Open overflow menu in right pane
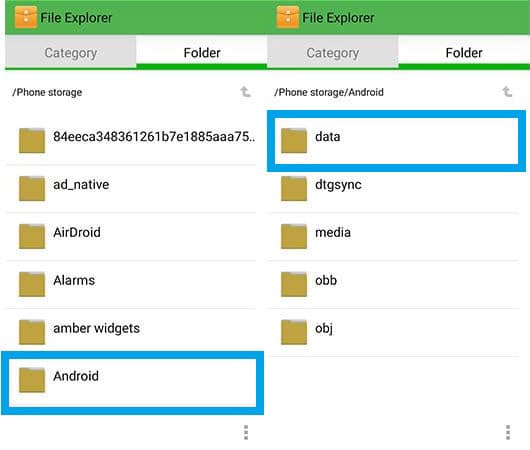 pyautogui.click(x=508, y=432)
